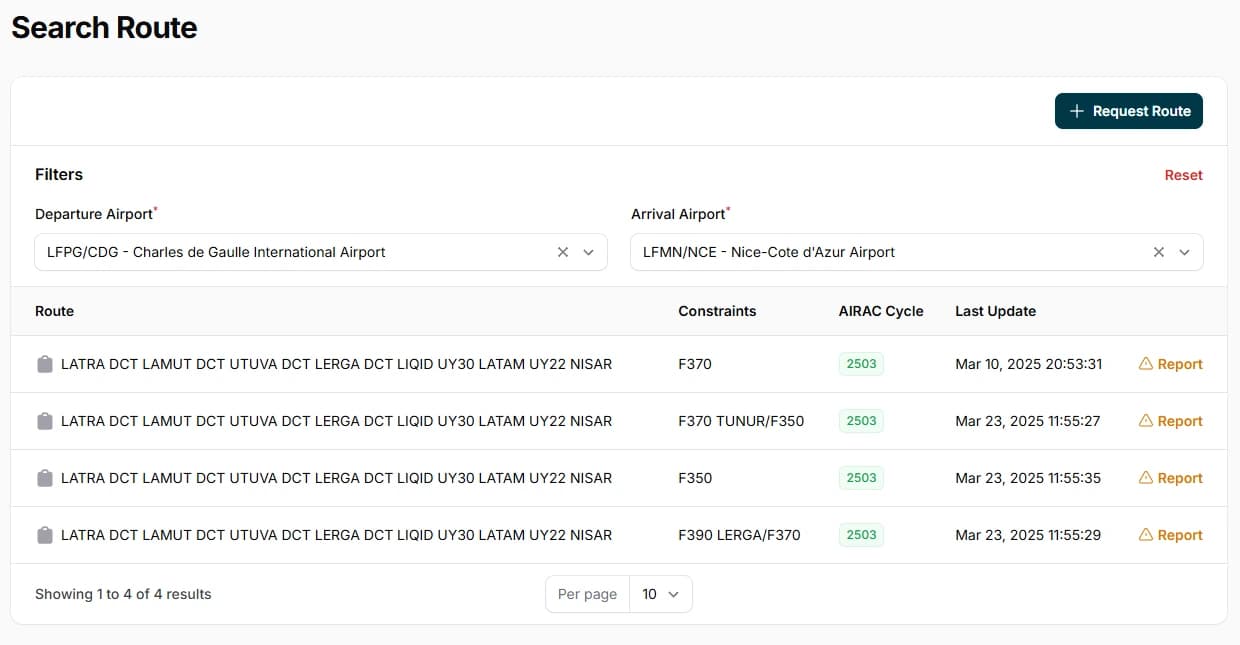Open the Per page count dropdown
Viewport: 1240px width, 645px height.
click(x=660, y=594)
